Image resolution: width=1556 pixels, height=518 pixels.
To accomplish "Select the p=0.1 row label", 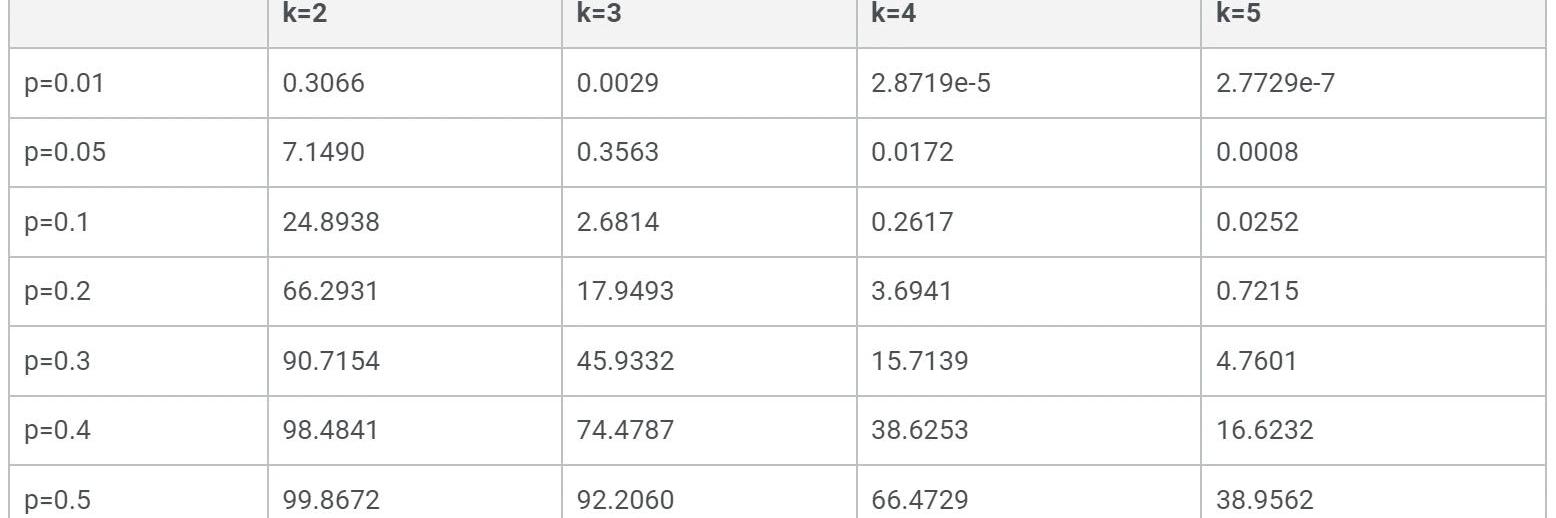I will click(139, 220).
